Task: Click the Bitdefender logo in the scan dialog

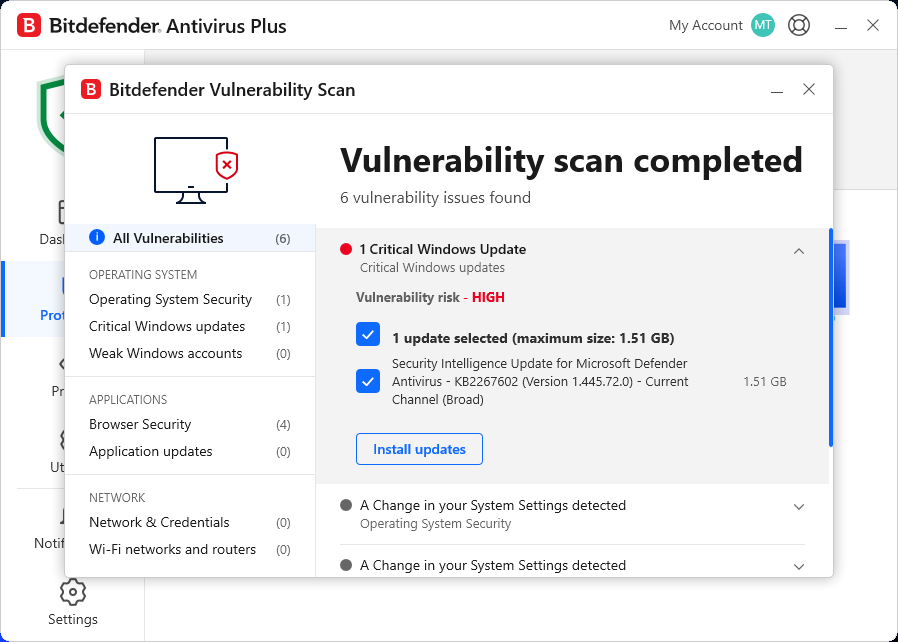Action: coord(91,89)
